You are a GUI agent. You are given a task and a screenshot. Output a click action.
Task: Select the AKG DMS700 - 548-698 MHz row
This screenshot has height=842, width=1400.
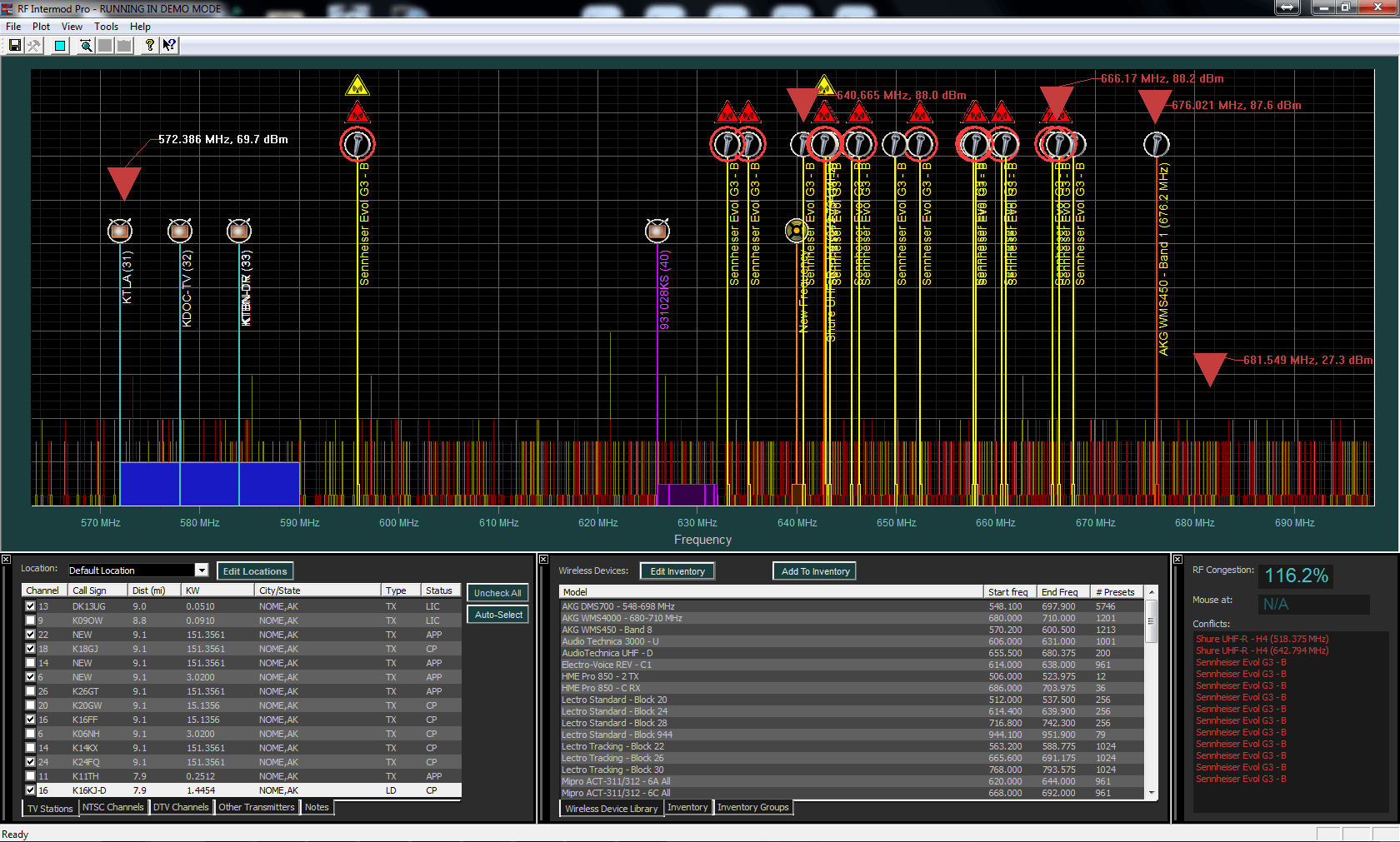(x=852, y=606)
